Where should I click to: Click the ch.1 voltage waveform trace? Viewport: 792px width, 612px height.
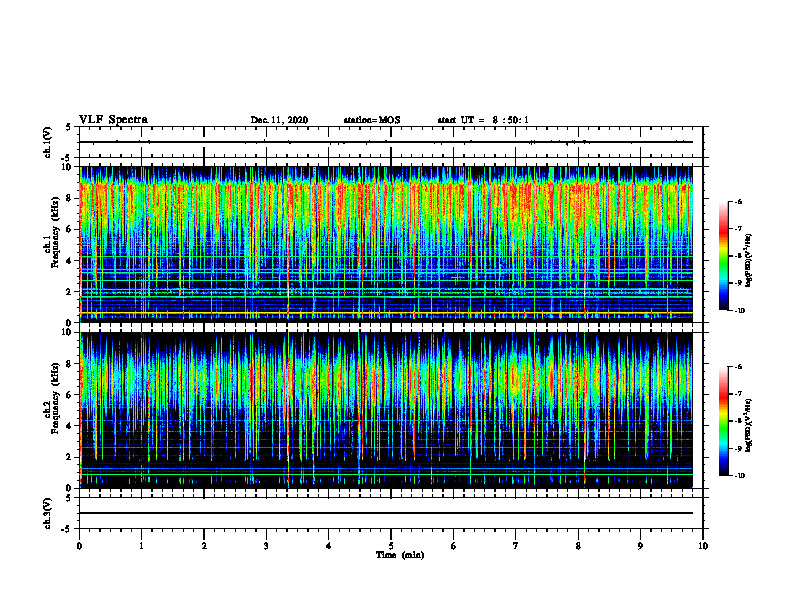tap(386, 142)
